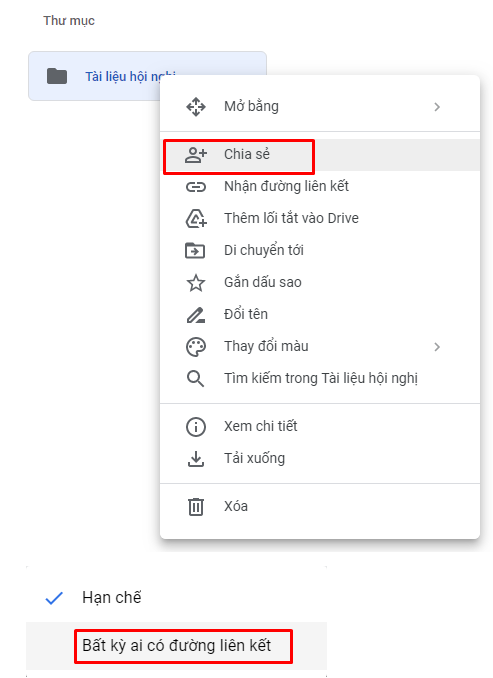Click the add-person Share icon
Viewport: 493px width, 678px height.
click(196, 155)
